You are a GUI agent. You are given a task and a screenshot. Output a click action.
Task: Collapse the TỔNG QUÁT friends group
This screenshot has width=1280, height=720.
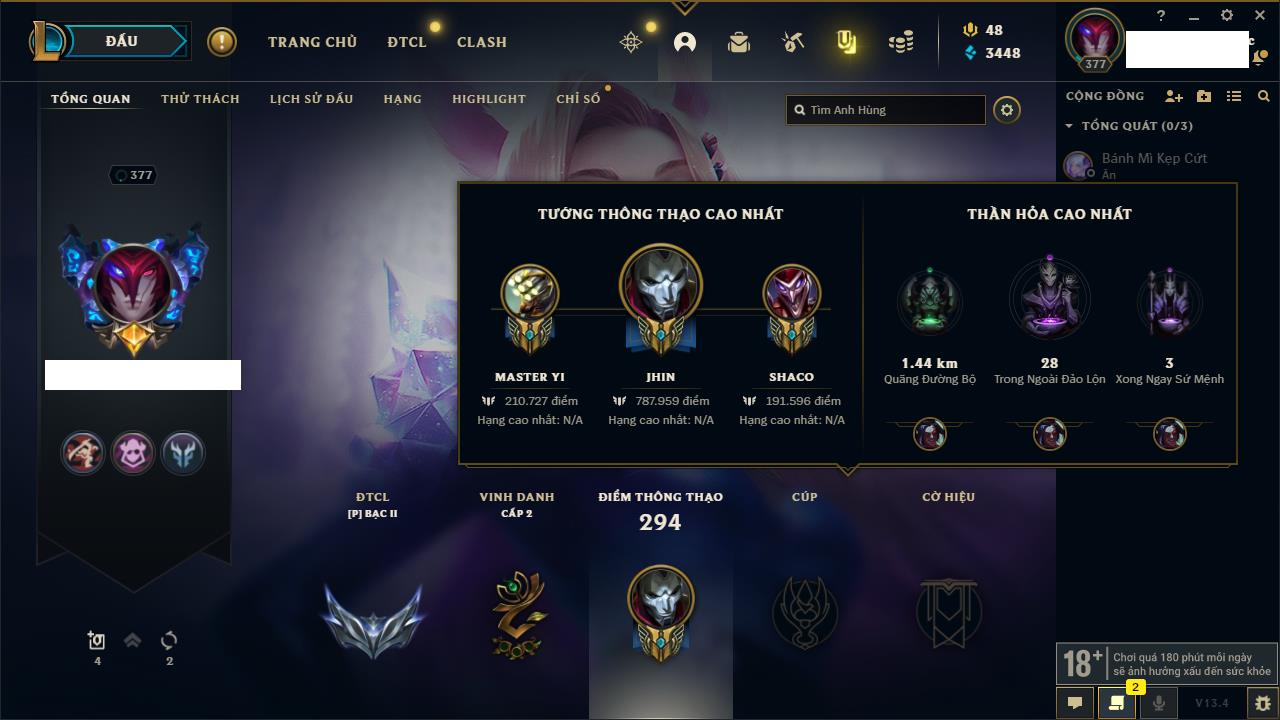[x=1069, y=126]
